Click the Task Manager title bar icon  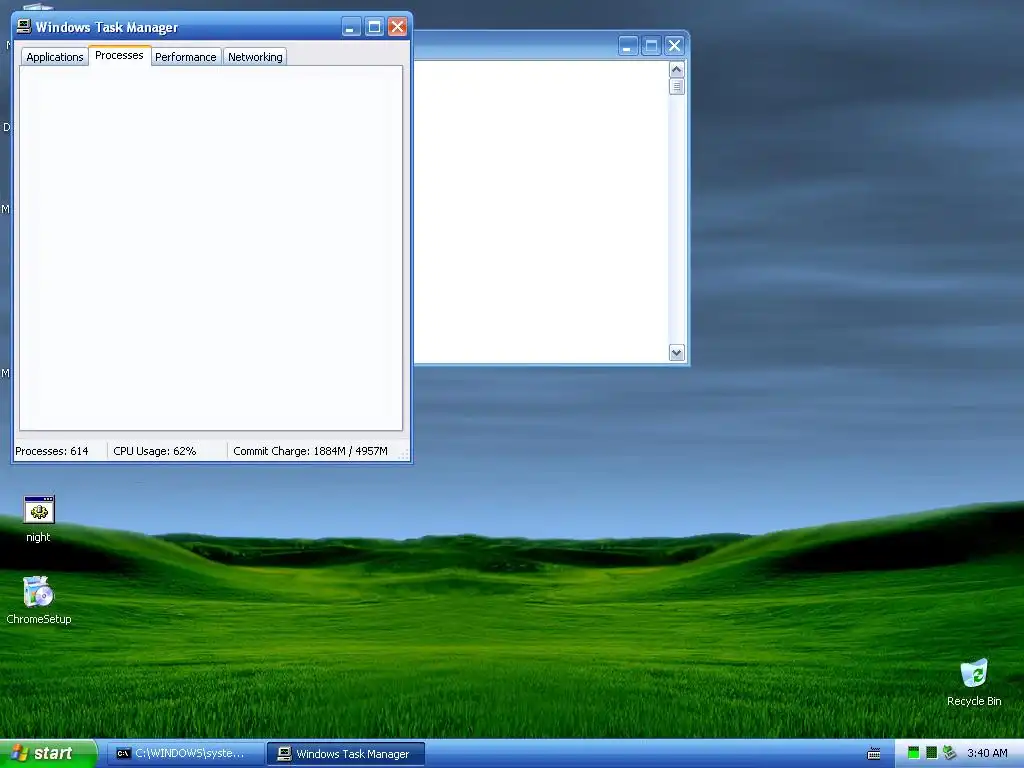pyautogui.click(x=24, y=26)
